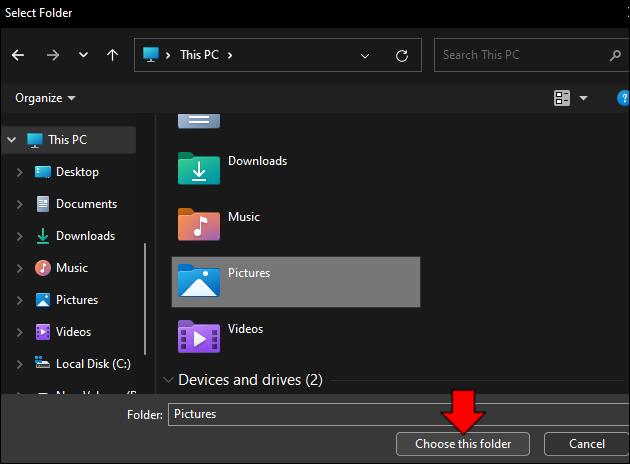Open the Organize menu
Viewport: 630px width, 464px height.
pyautogui.click(x=45, y=98)
